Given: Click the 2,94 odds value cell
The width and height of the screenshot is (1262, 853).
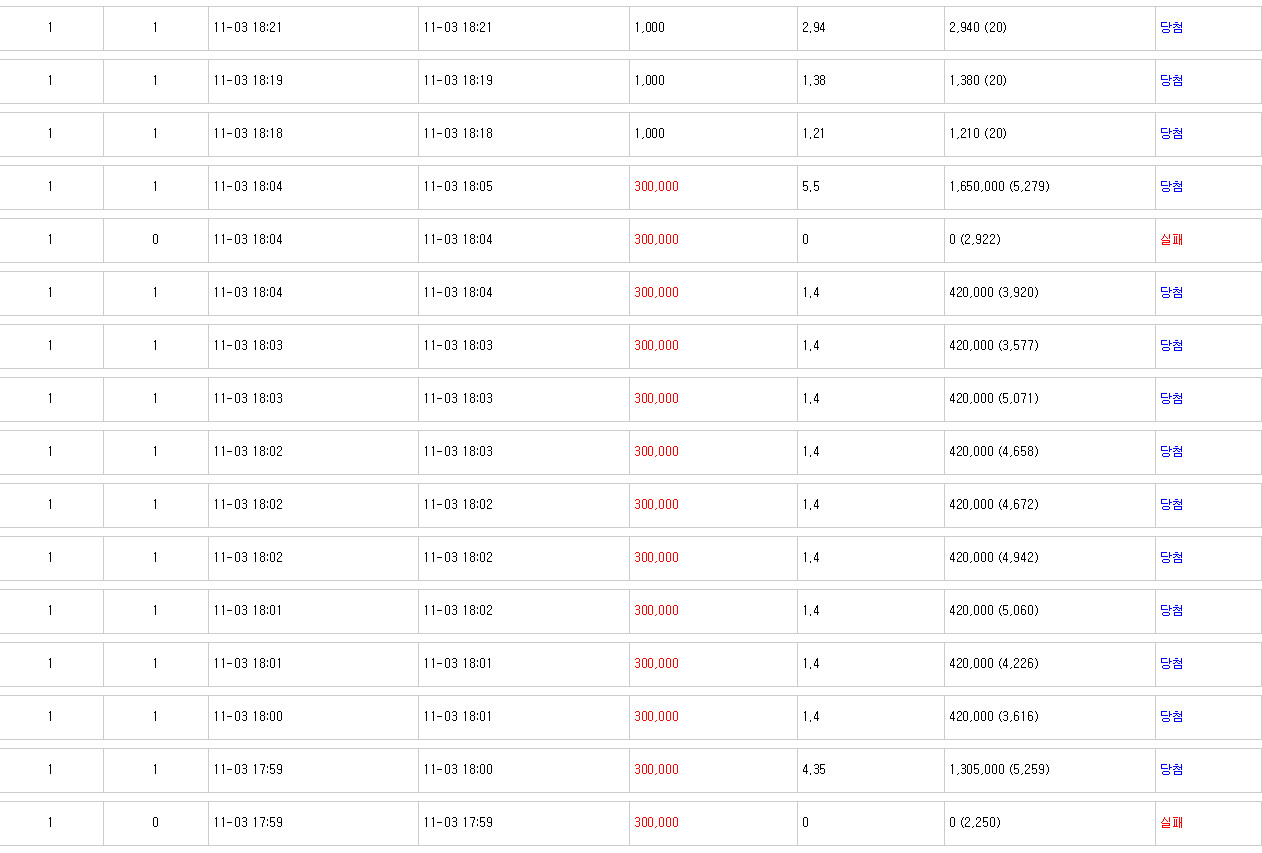Looking at the screenshot, I should pos(870,28).
